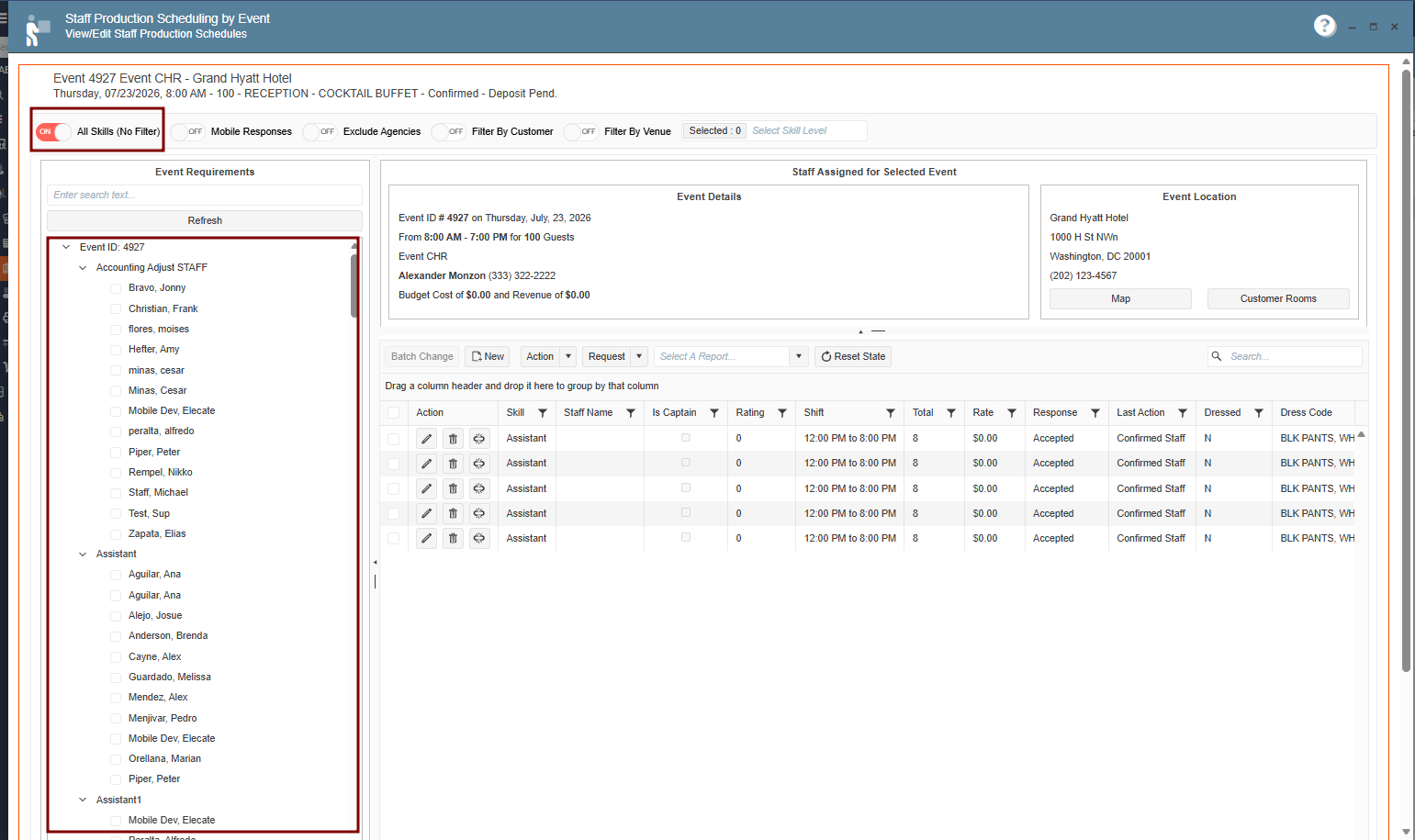Image resolution: width=1415 pixels, height=840 pixels.
Task: Click the Customer Rooms button
Action: (x=1278, y=298)
